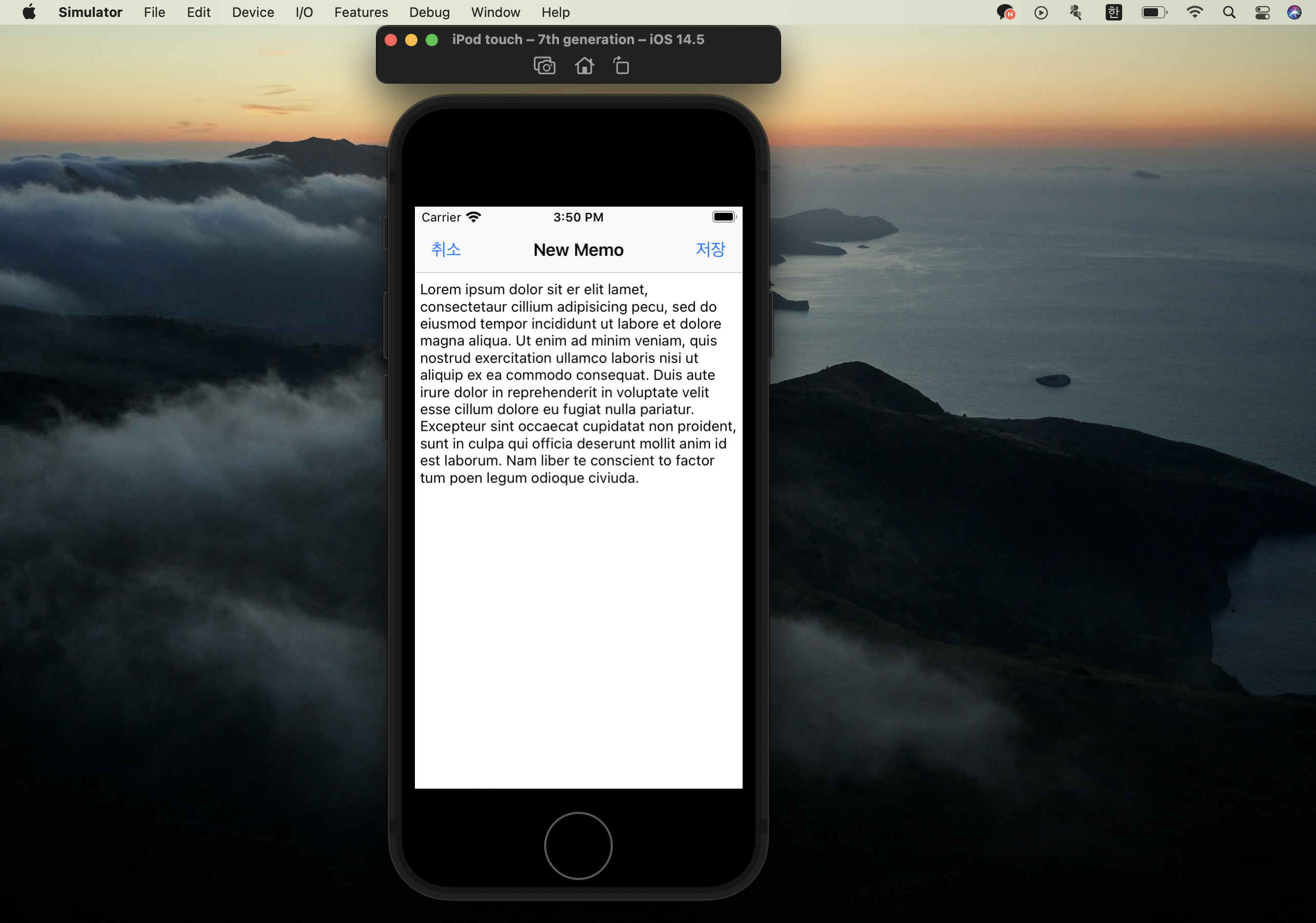Viewport: 1316px width, 923px height.
Task: Rotate the device using the rotate icon
Action: click(621, 66)
